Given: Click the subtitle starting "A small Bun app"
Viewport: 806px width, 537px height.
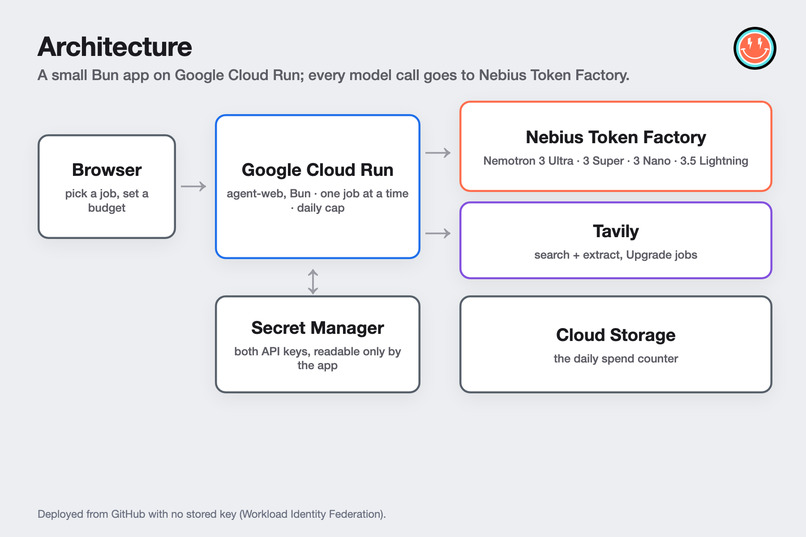Looking at the screenshot, I should [x=333, y=76].
